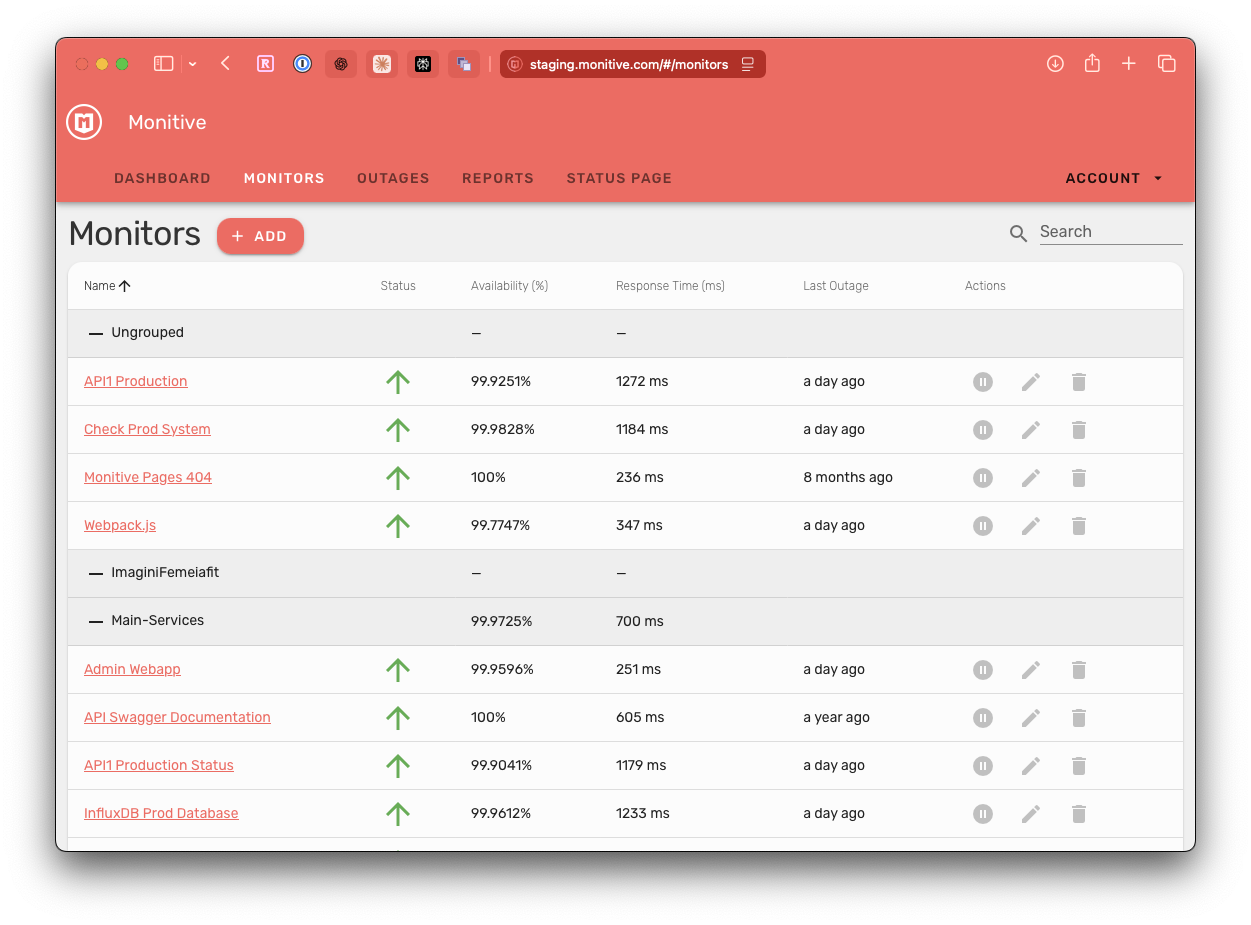Edit the InfluxDB Prod Database monitor
Image resolution: width=1251 pixels, height=925 pixels.
1030,813
